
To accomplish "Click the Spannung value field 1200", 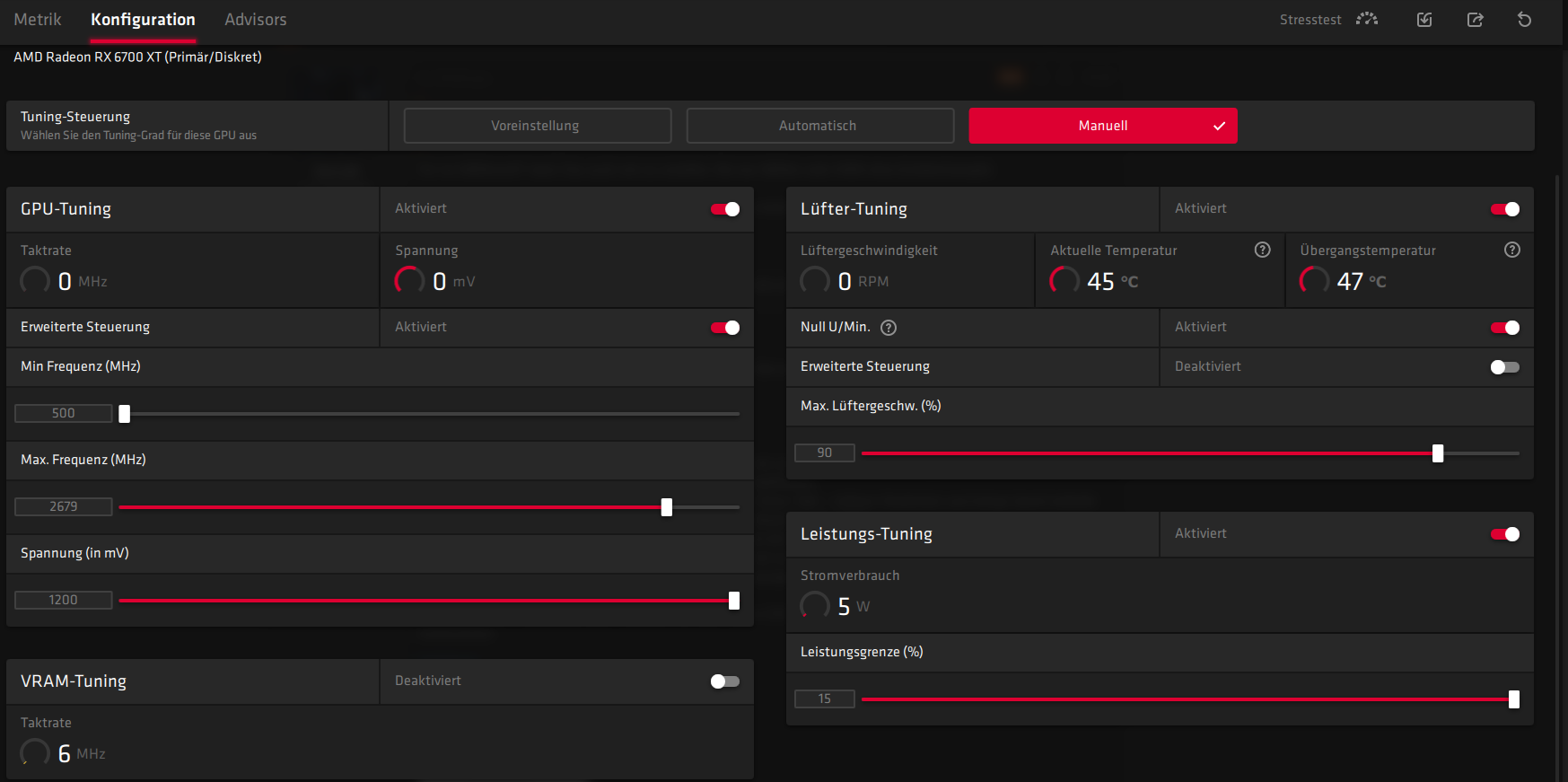I will (x=64, y=600).
